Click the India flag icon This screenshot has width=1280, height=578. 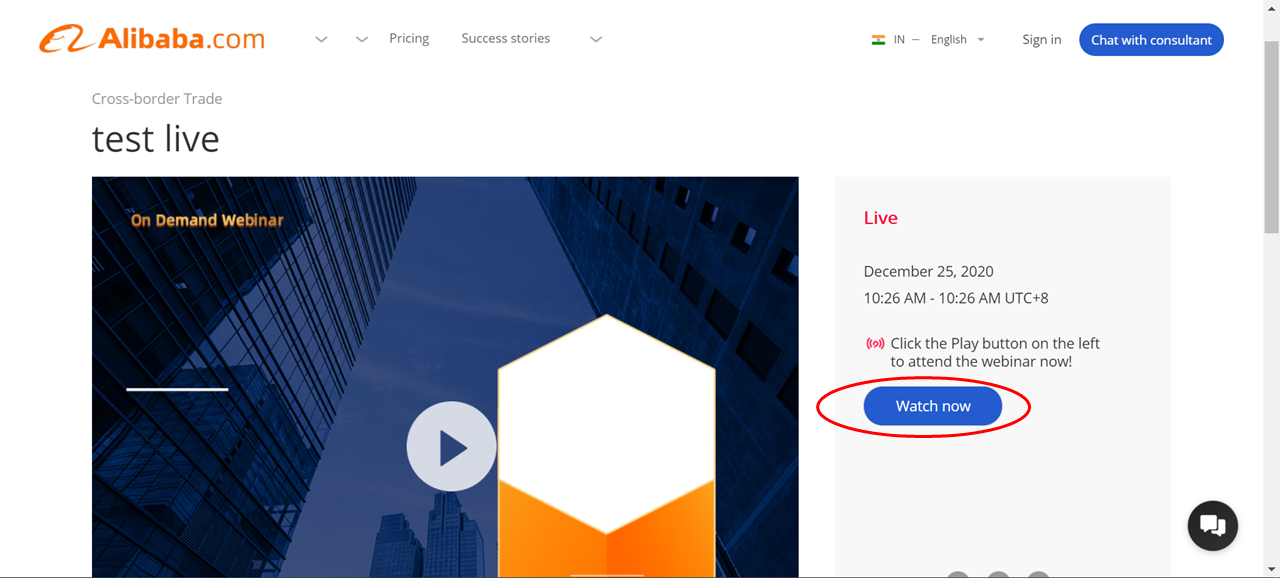pyautogui.click(x=878, y=40)
